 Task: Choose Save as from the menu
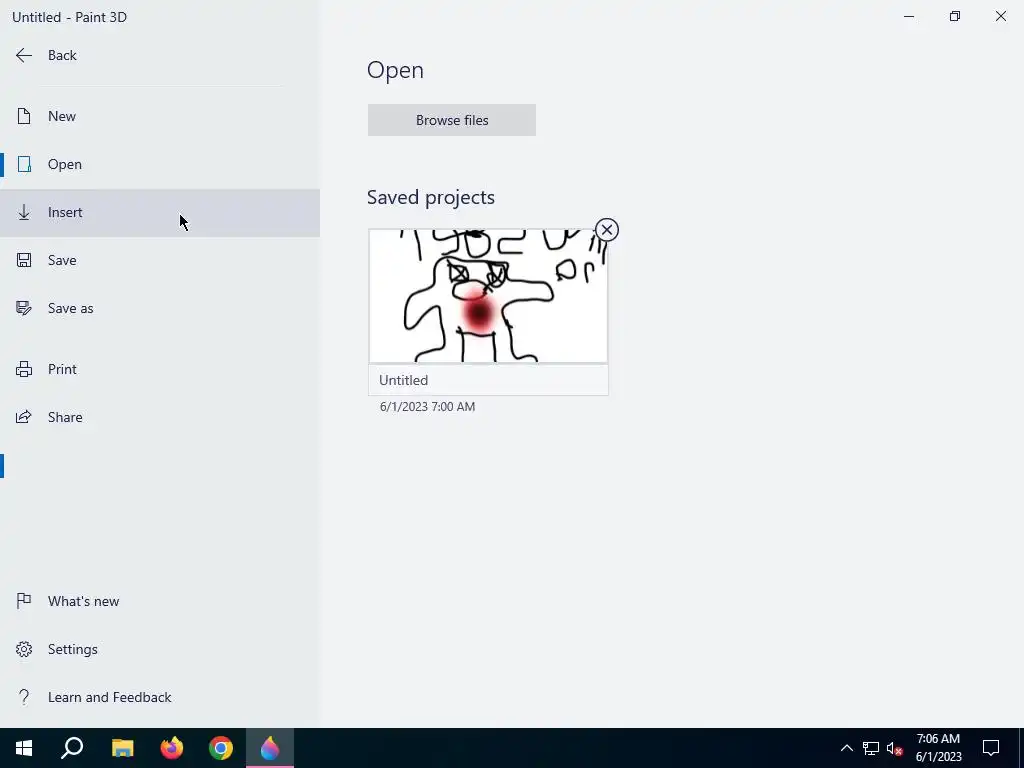[160, 308]
